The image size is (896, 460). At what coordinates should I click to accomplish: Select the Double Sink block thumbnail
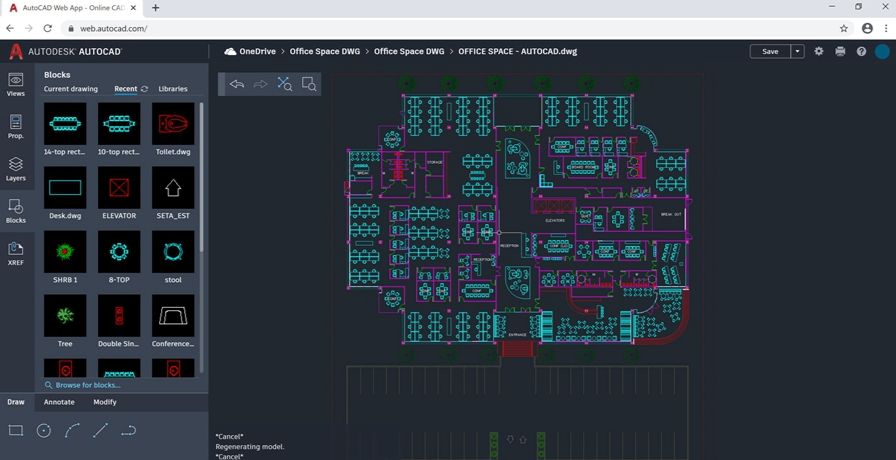tap(119, 315)
